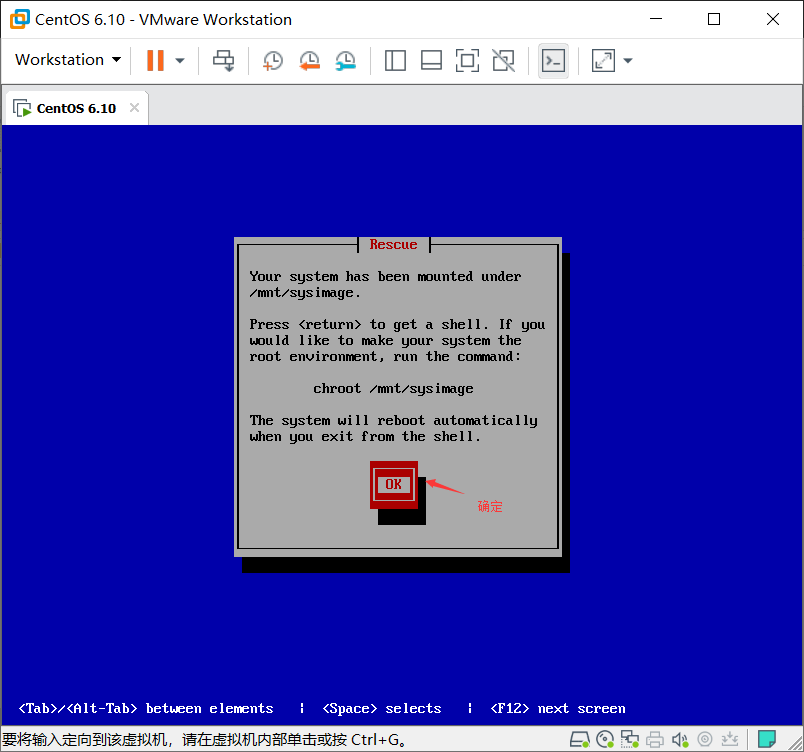
Task: Click '<Space> selects' hint text
Action: (381, 708)
